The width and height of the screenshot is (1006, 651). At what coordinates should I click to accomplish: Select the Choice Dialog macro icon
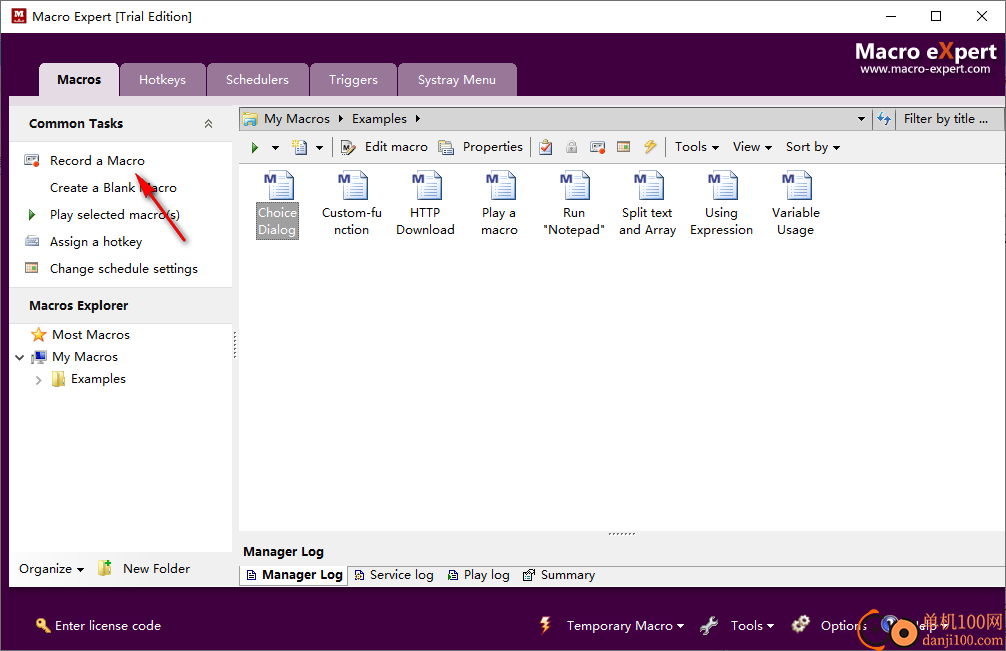tap(278, 204)
